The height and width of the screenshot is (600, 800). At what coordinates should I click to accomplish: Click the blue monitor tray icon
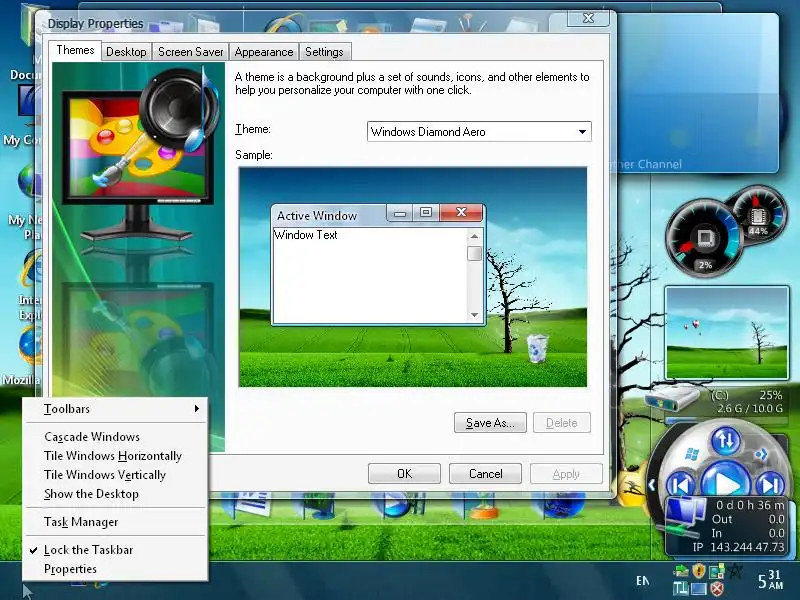698,589
